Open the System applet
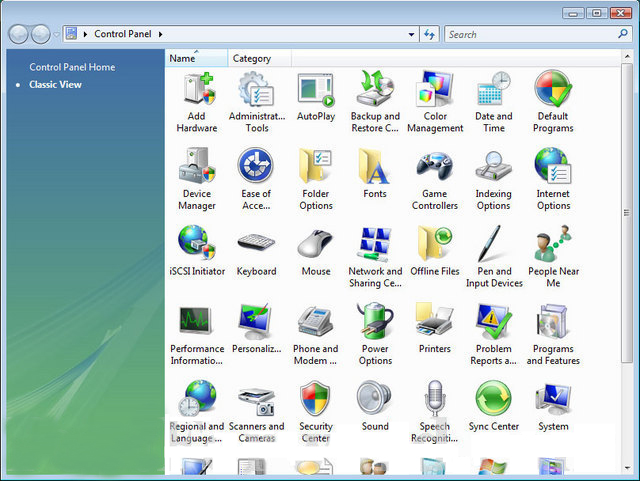Image resolution: width=640 pixels, height=481 pixels. click(x=553, y=407)
